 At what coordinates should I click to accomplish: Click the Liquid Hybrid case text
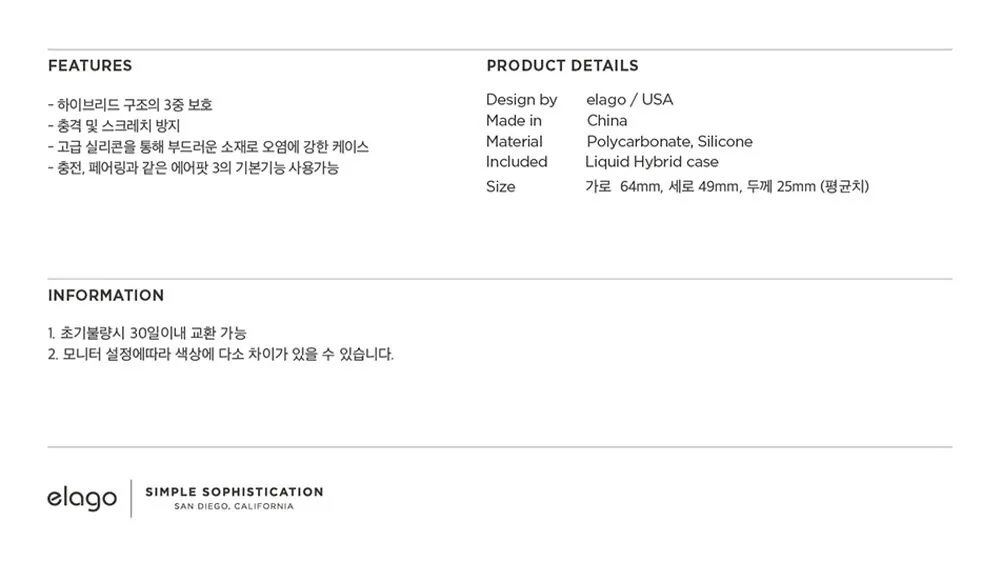(652, 162)
